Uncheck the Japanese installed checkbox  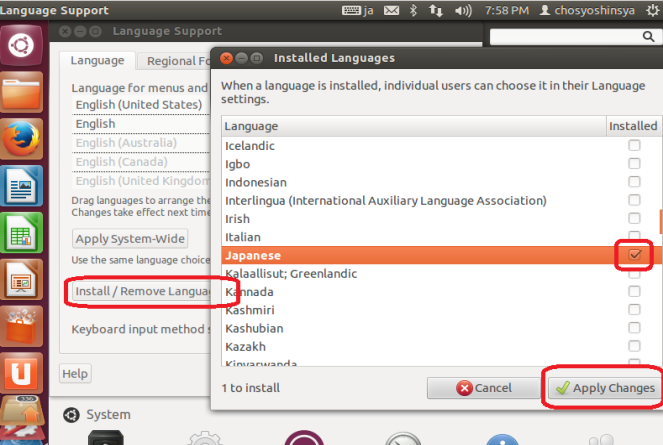coord(634,256)
